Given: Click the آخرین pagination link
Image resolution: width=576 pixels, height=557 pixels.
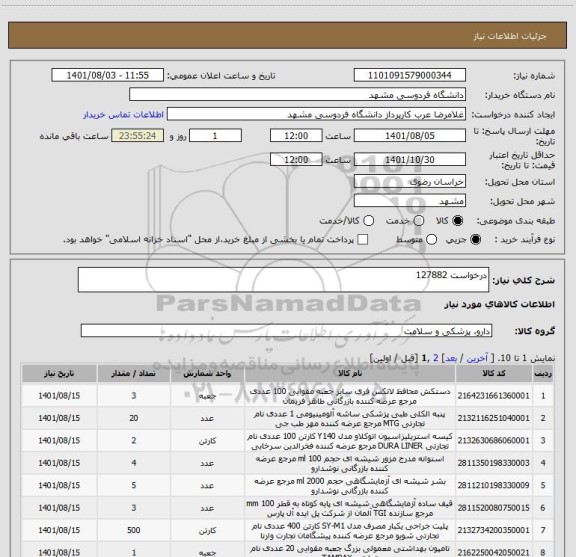Looking at the screenshot, I should click(x=477, y=358).
